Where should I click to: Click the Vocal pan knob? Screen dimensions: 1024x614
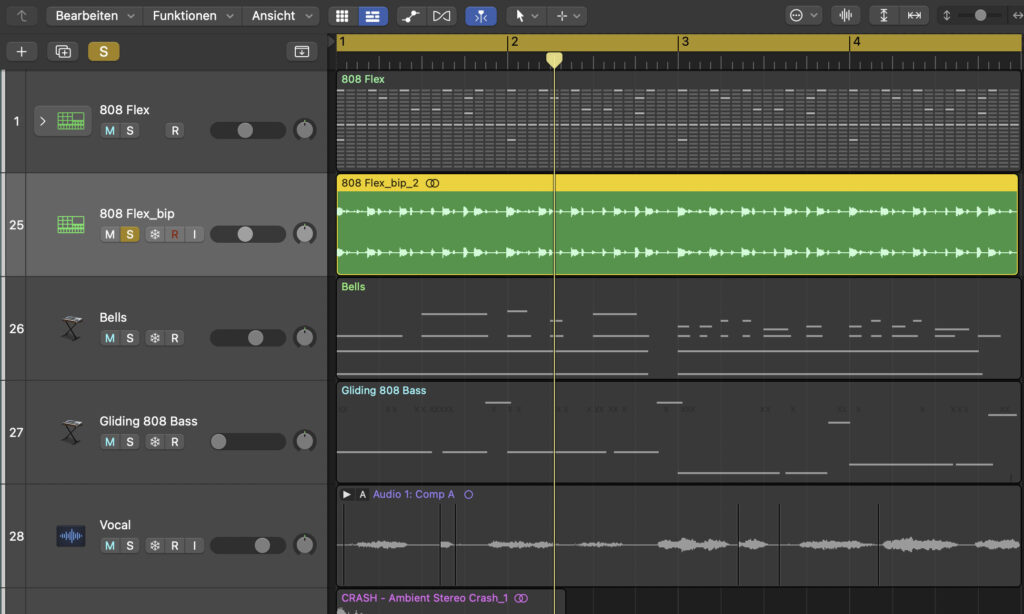click(305, 545)
